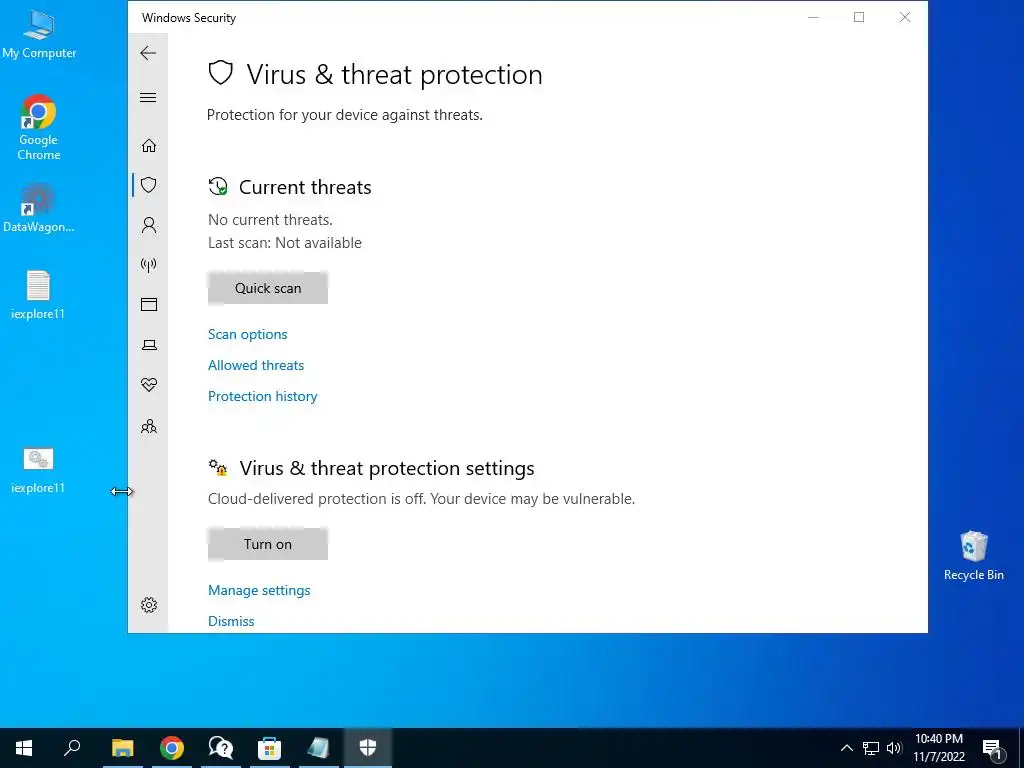Select Google Chrome desktop shortcut

39,128
